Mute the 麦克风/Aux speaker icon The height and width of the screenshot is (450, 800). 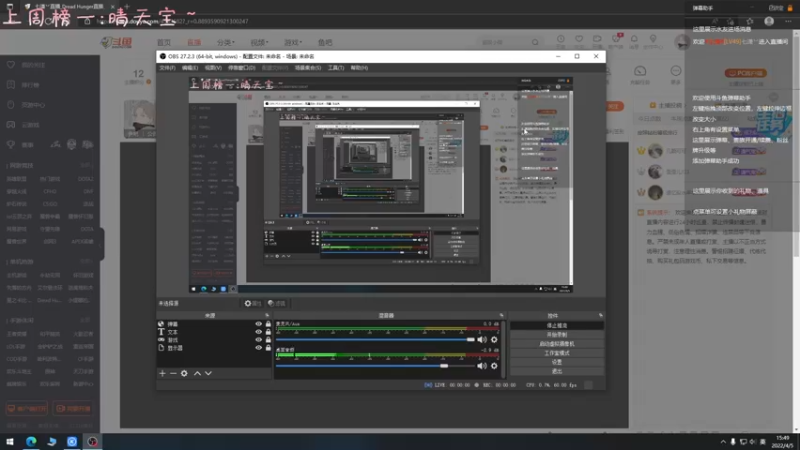482,340
